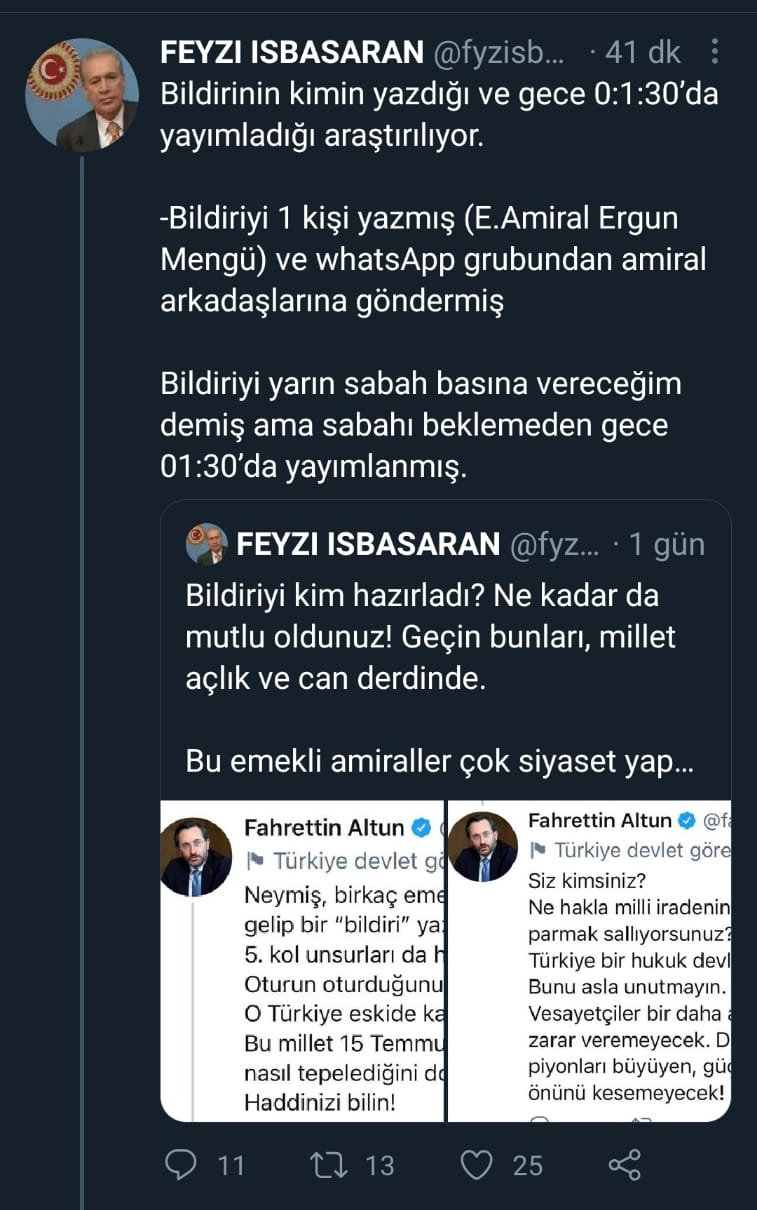Open the quoted tweet's FEYZI ISBASARAN author name
Image resolution: width=757 pixels, height=1210 pixels.
pyautogui.click(x=368, y=544)
